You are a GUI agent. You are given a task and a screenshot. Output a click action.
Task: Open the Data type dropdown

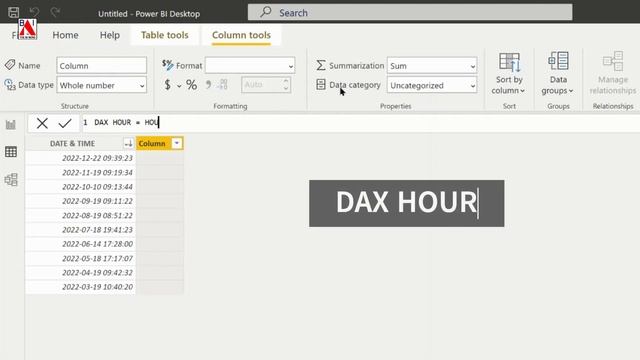point(102,85)
